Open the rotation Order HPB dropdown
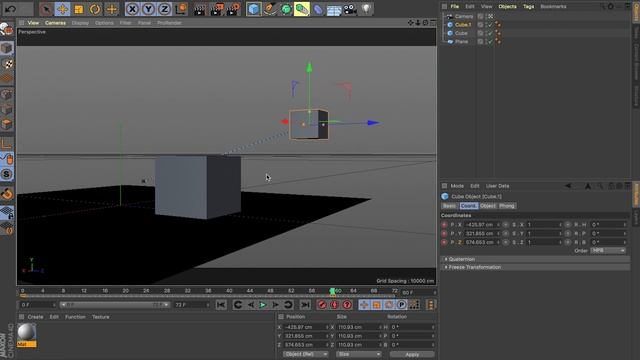Viewport: 640px width, 360px height. (x=607, y=251)
